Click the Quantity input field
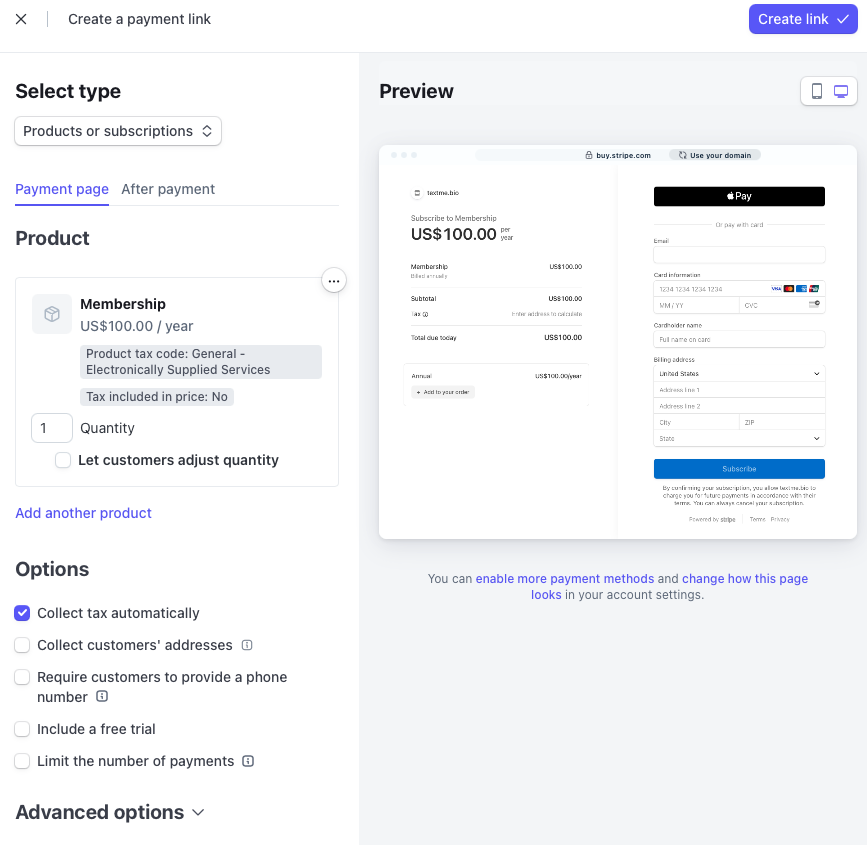 click(x=52, y=428)
